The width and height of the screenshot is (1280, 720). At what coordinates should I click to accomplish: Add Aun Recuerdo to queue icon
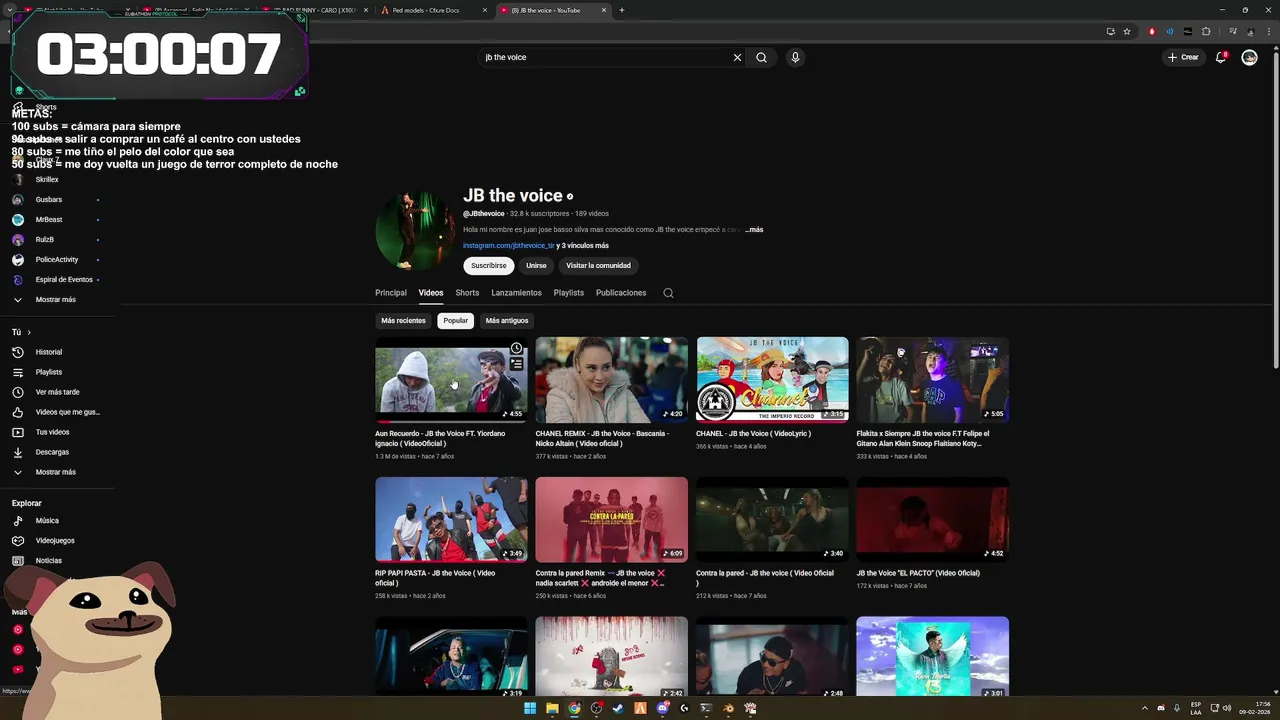click(516, 364)
